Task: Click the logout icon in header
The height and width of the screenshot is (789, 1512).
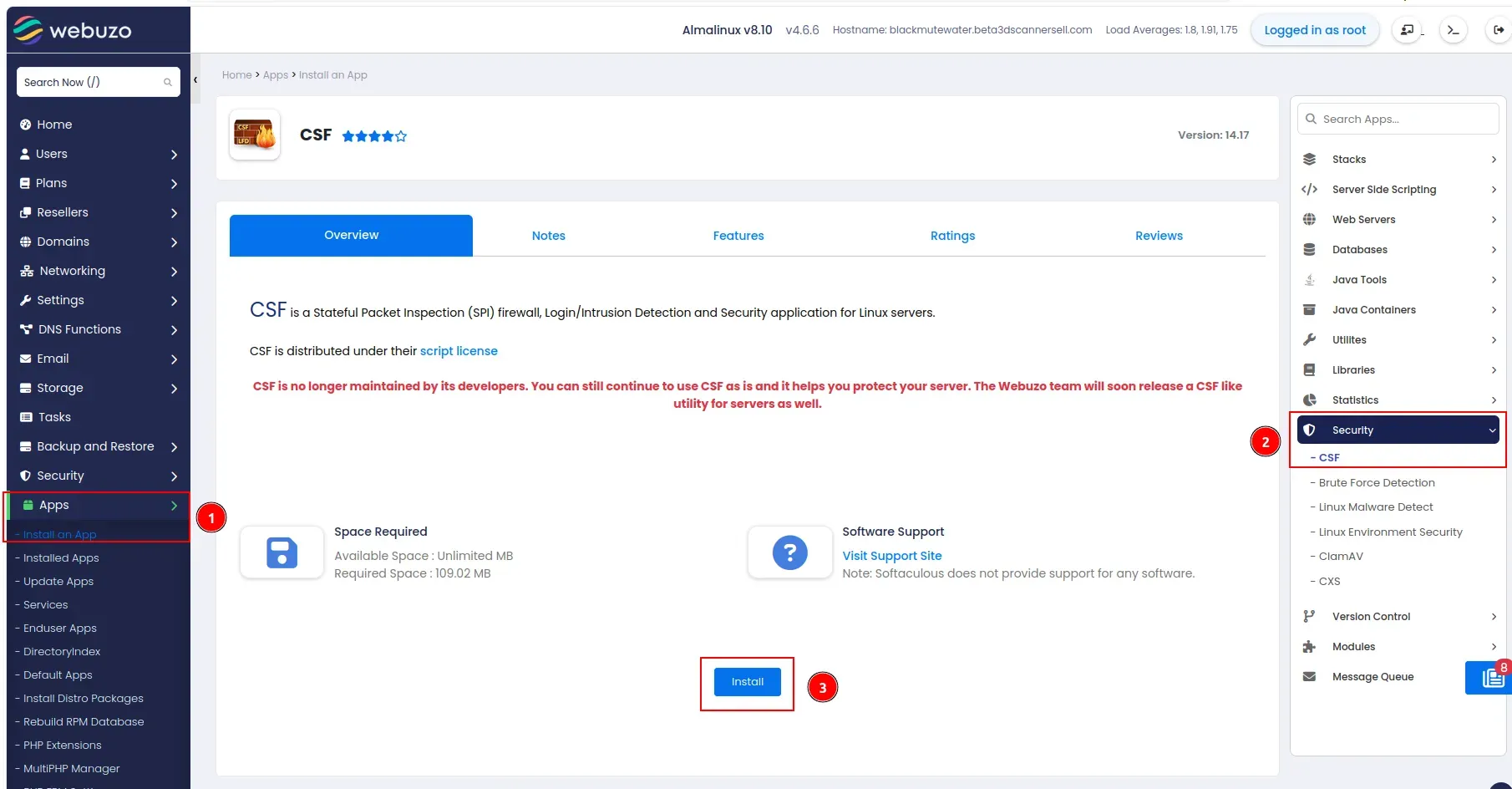Action: pos(1499,30)
